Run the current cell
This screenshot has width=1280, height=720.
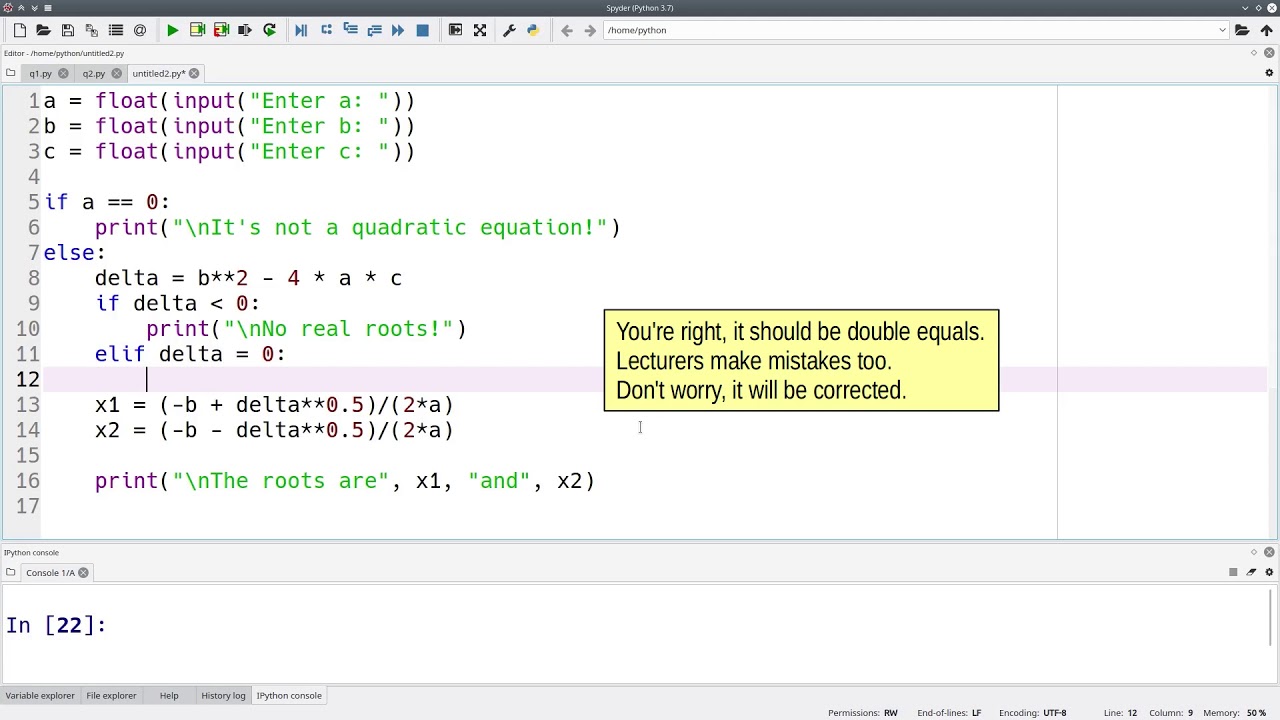[x=197, y=30]
